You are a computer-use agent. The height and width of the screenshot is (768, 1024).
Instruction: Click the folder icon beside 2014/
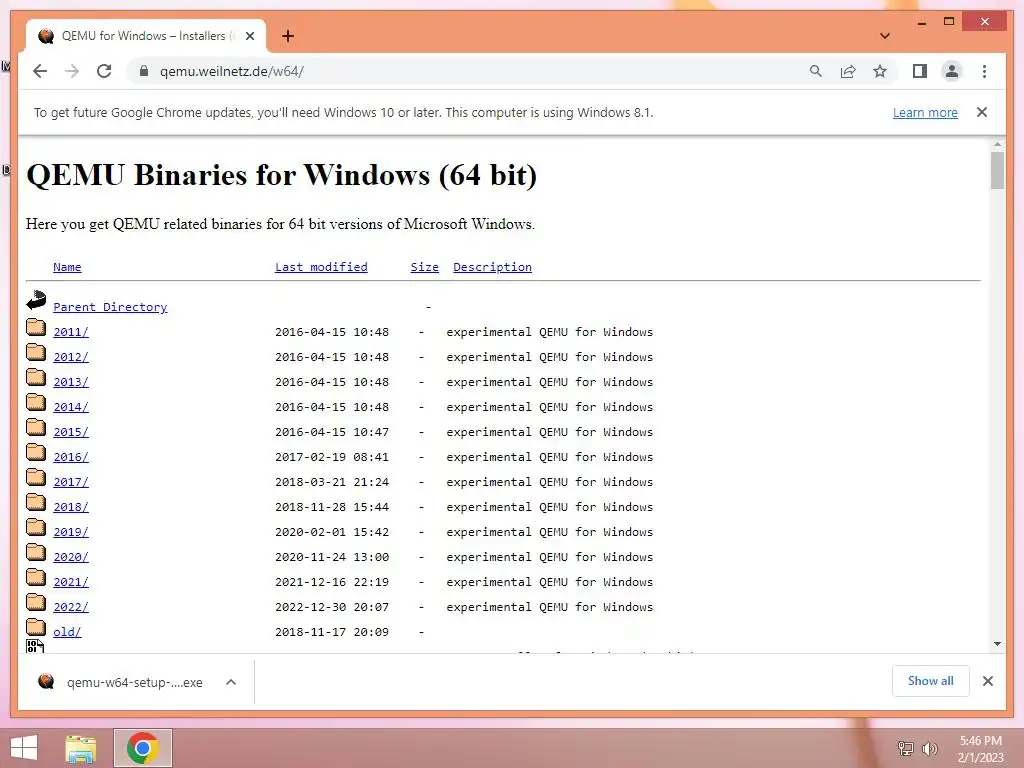point(36,402)
